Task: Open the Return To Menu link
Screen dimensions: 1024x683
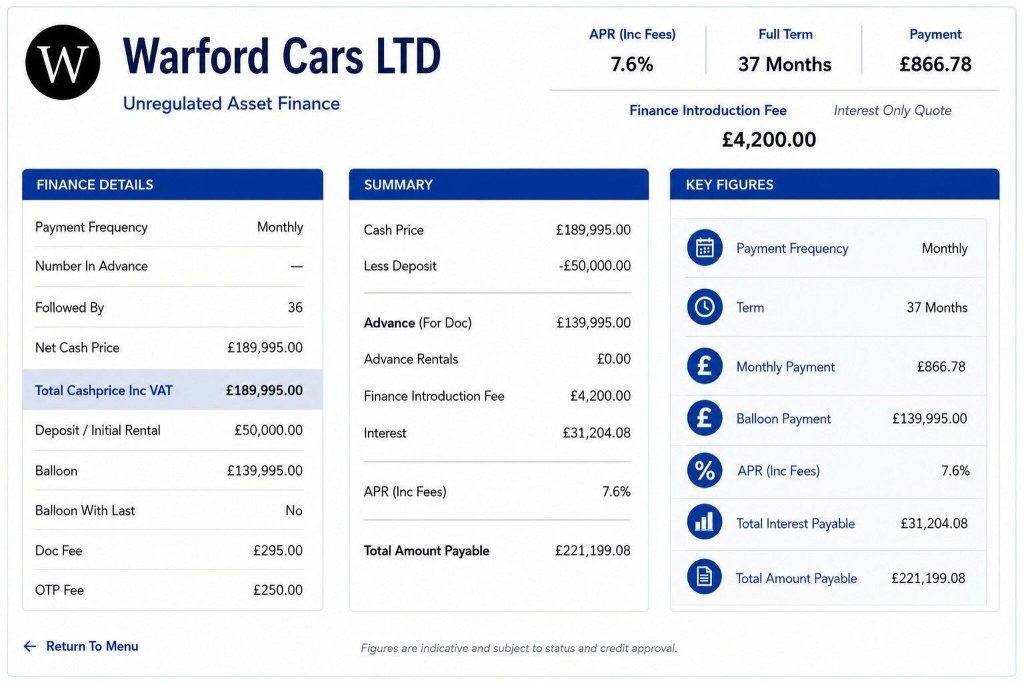Action: 92,646
